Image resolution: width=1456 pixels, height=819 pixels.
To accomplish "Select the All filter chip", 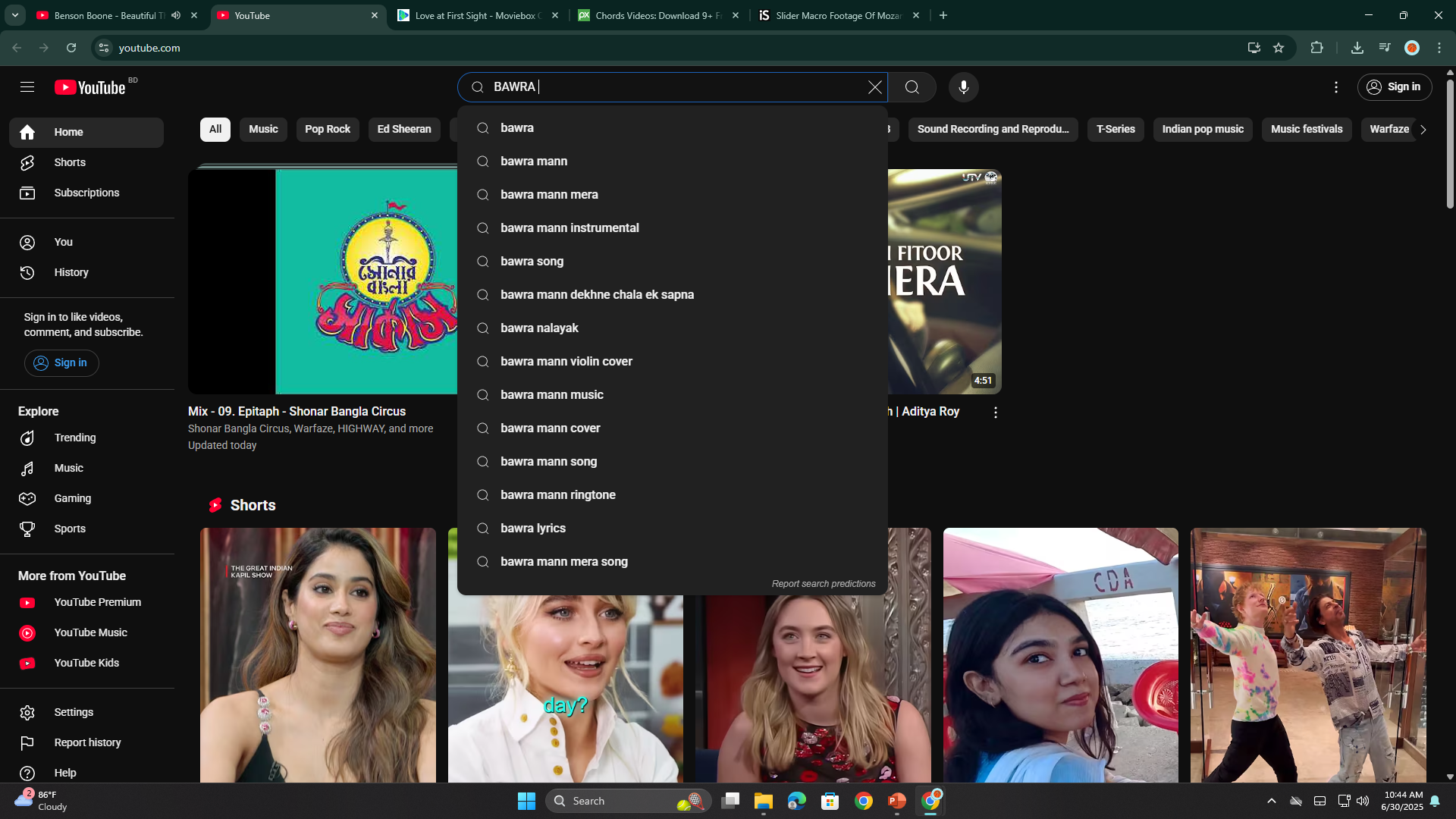I will click(215, 130).
